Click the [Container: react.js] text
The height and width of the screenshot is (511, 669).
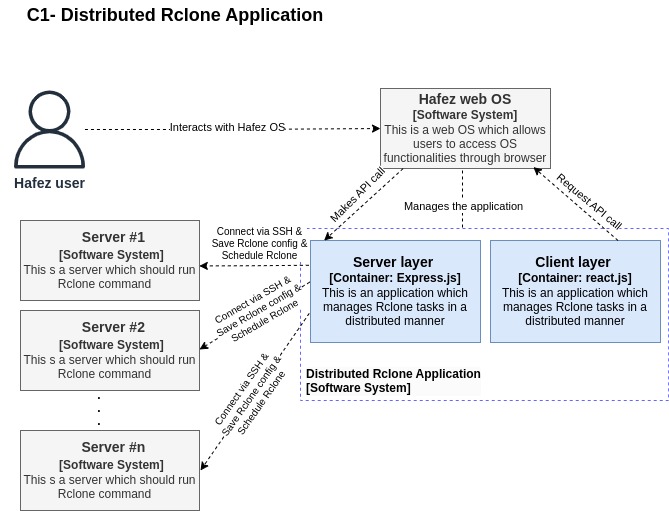[x=575, y=278]
